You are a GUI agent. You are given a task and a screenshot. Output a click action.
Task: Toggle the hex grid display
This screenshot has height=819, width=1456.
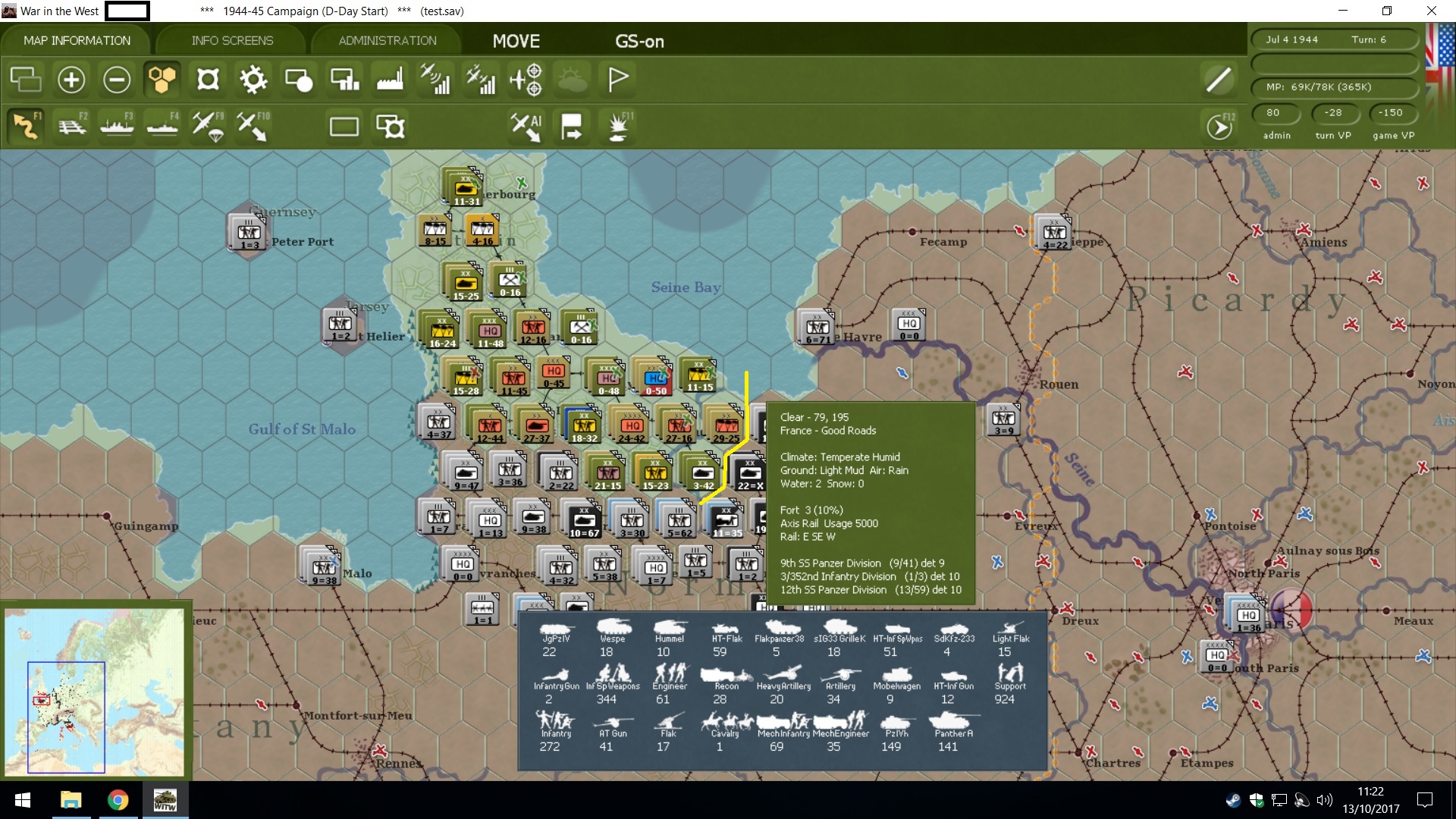coord(162,79)
